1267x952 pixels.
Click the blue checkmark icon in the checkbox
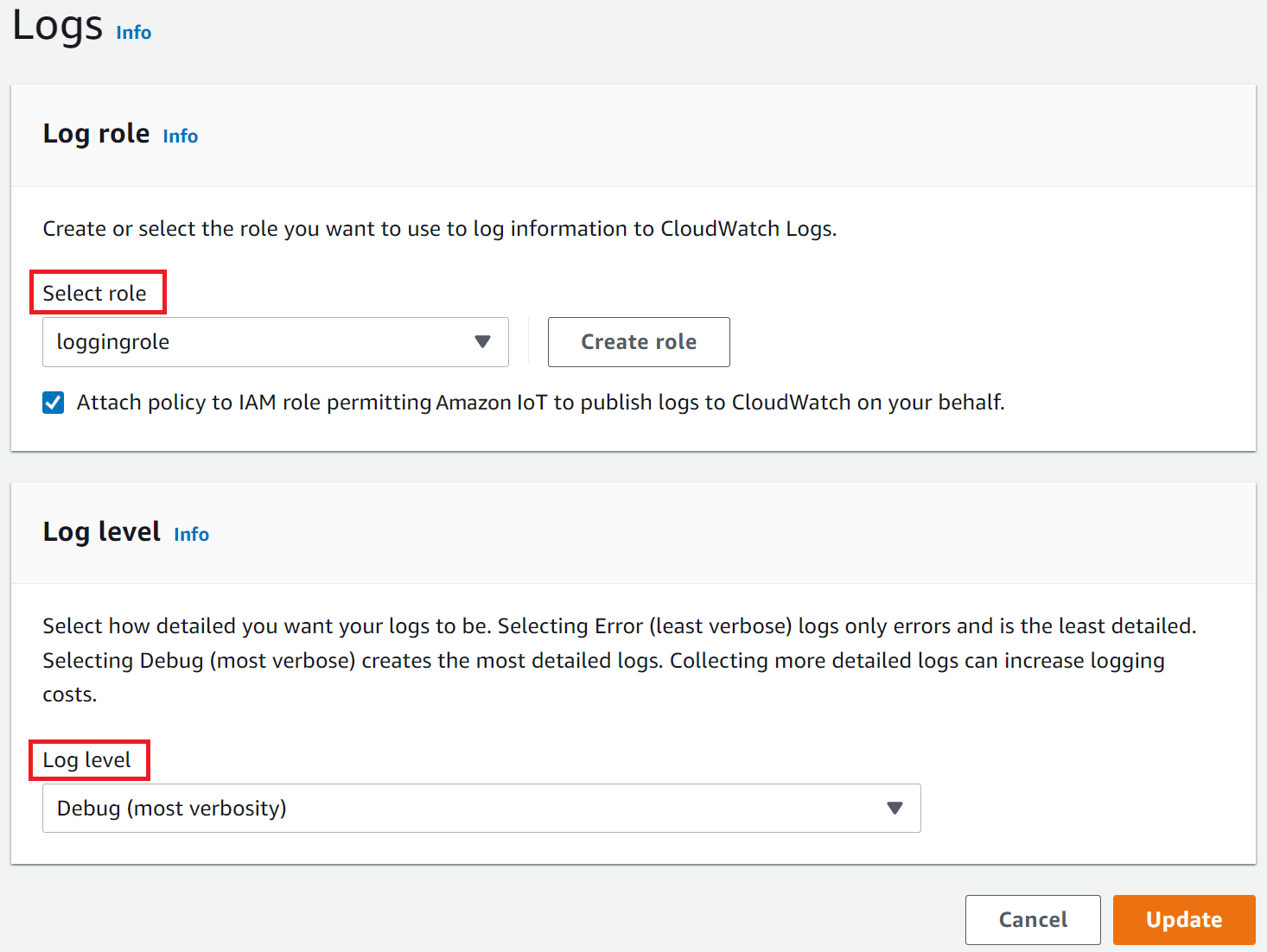tap(54, 403)
